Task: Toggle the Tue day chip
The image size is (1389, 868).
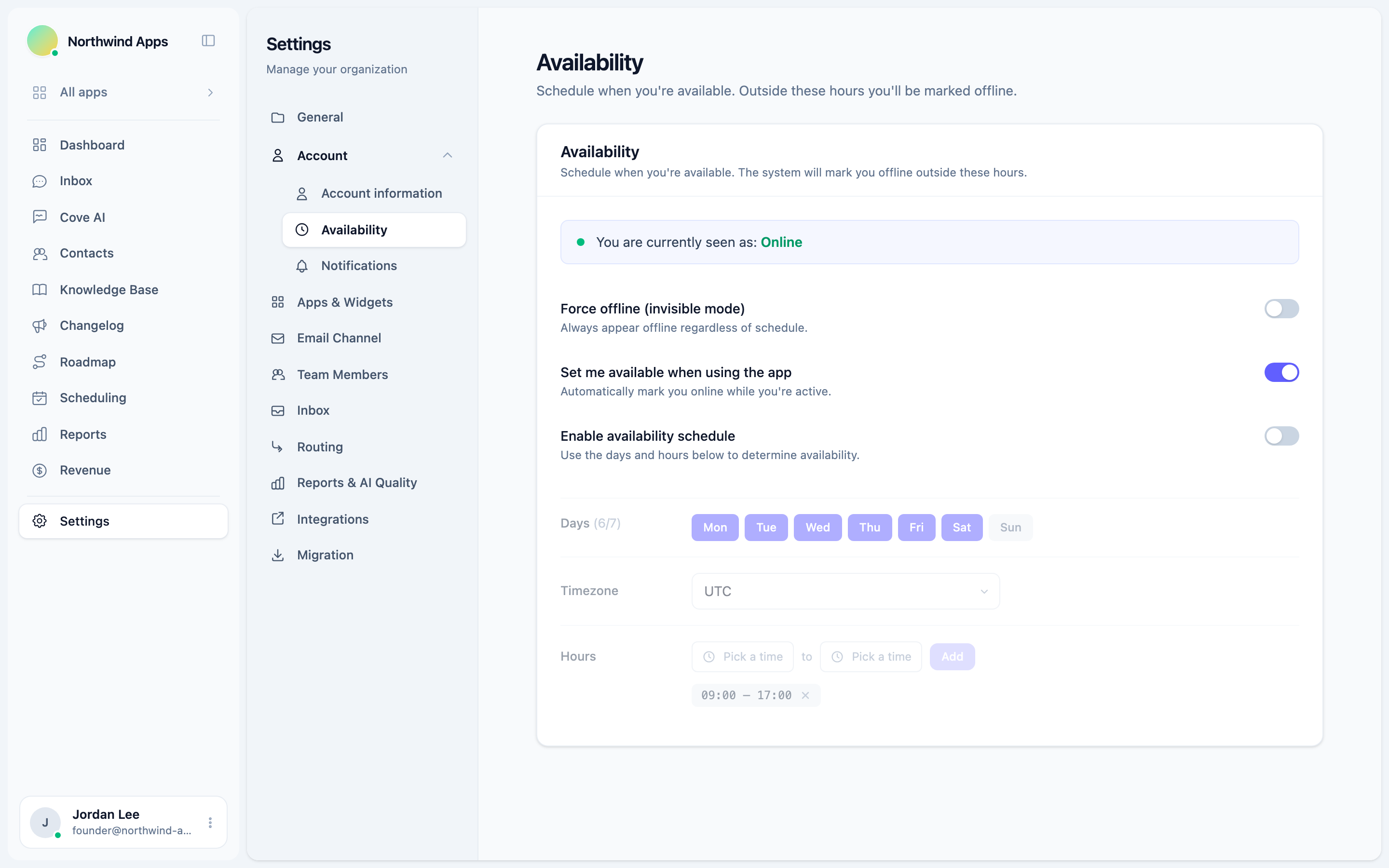Action: (x=766, y=527)
